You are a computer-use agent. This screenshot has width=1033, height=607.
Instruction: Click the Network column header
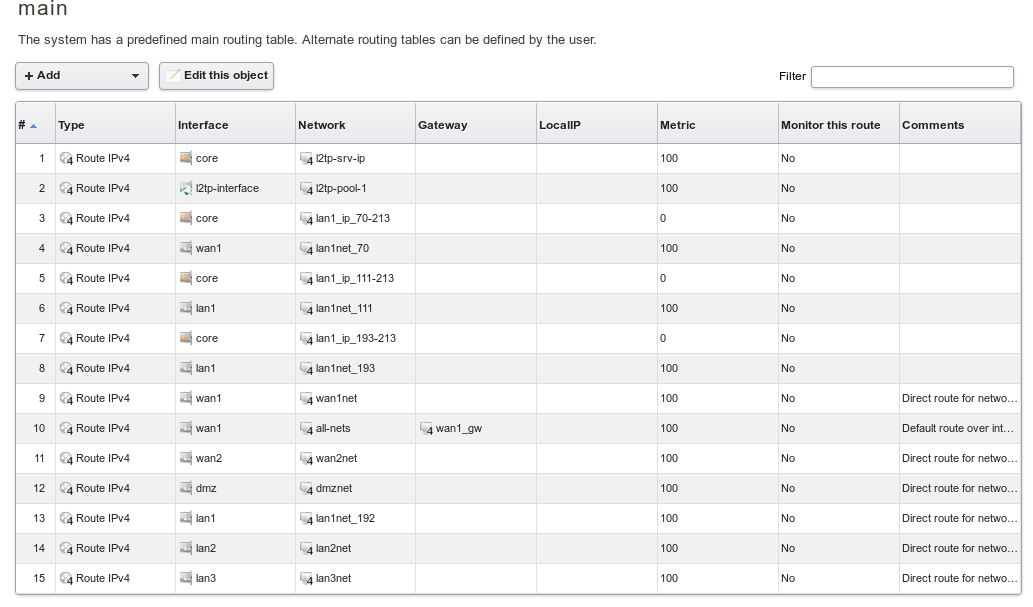pyautogui.click(x=321, y=125)
